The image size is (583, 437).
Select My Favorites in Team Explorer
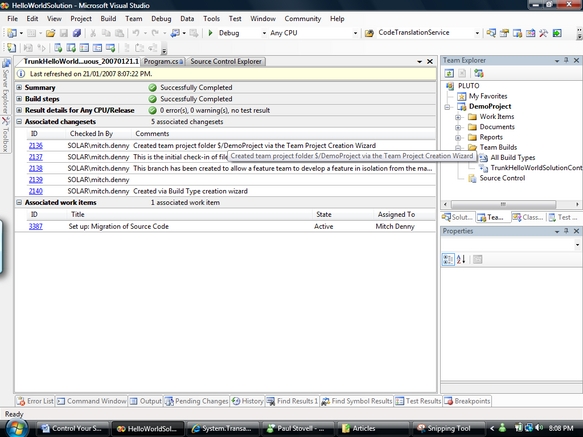[x=488, y=96]
